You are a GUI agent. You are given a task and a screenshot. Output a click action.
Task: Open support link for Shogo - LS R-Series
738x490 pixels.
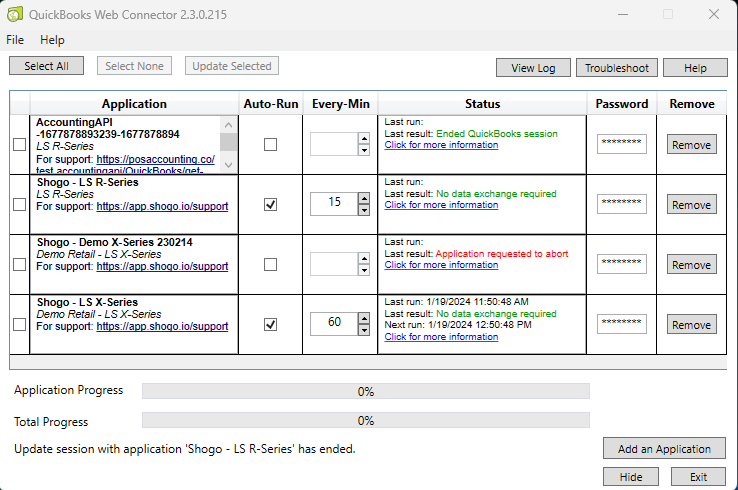coord(162,206)
